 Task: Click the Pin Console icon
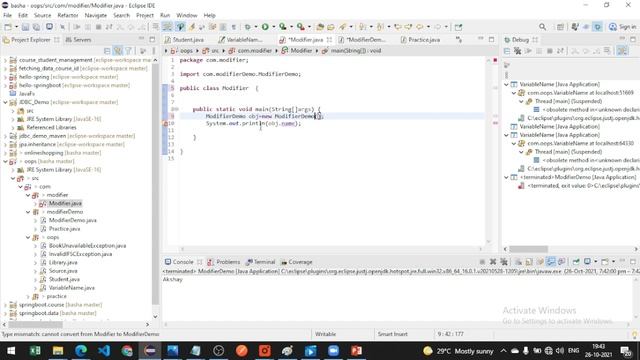tap(576, 262)
